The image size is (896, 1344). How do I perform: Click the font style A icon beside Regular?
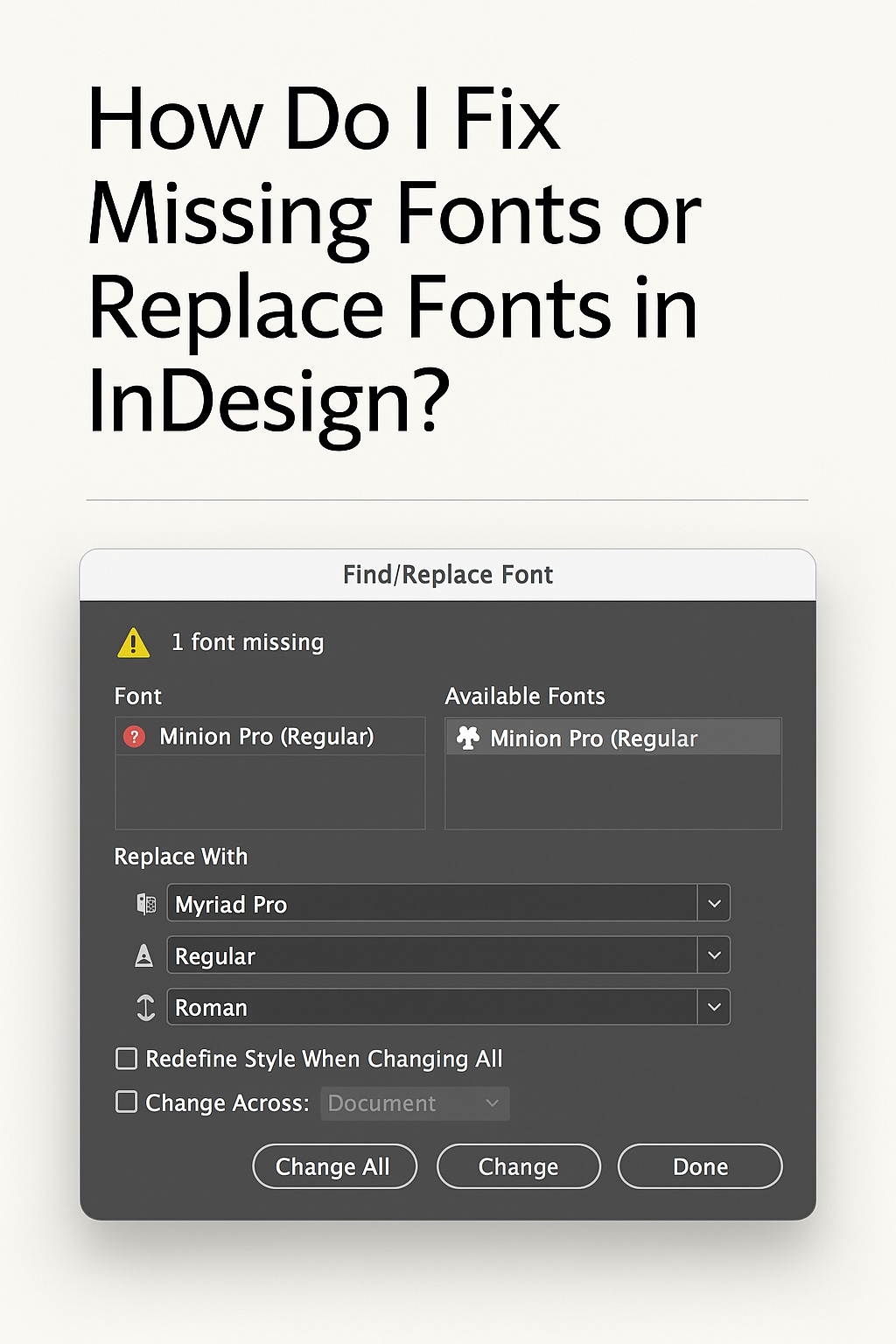(146, 955)
